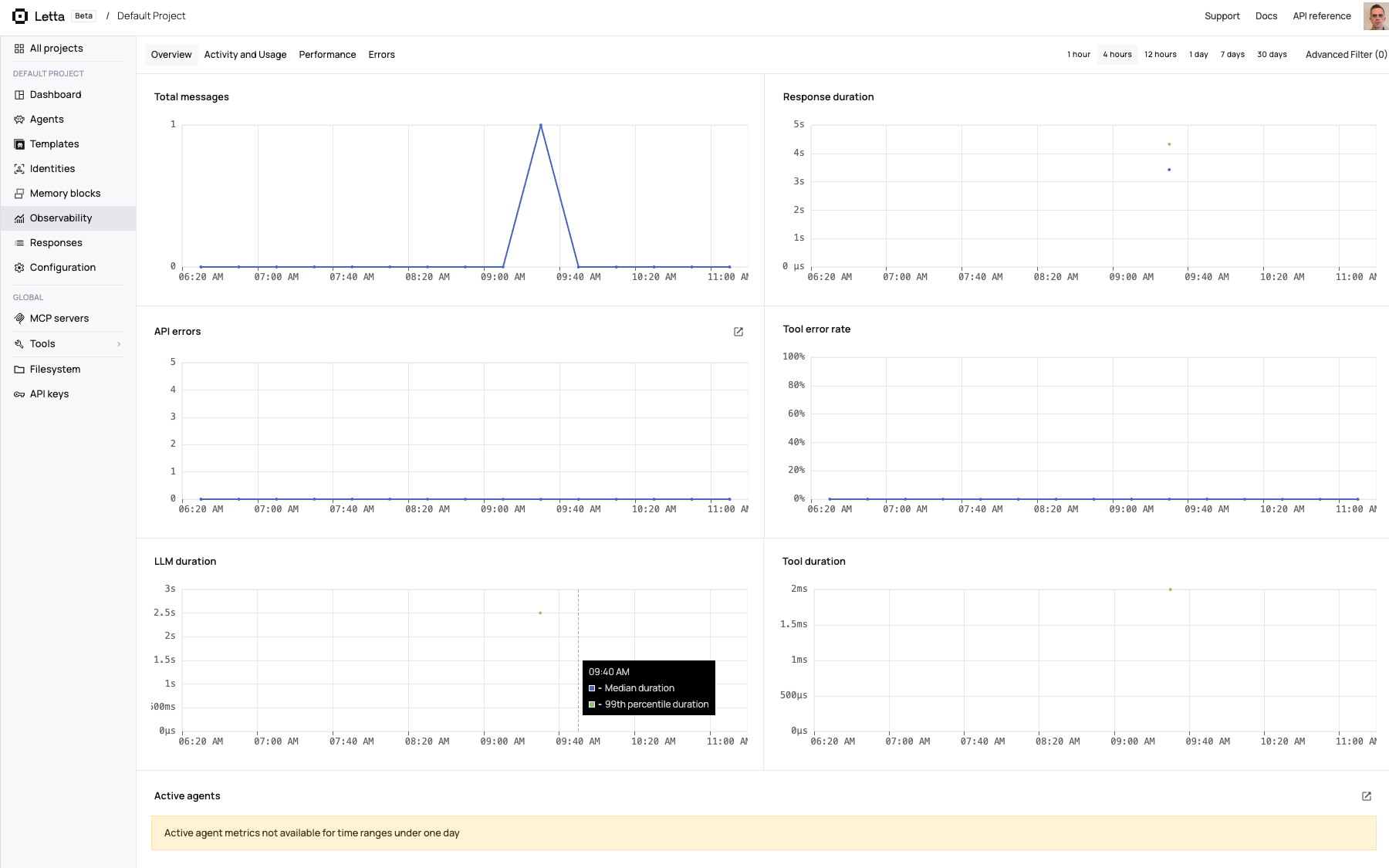1389x868 pixels.
Task: Open API errors chart in new view
Action: point(738,332)
